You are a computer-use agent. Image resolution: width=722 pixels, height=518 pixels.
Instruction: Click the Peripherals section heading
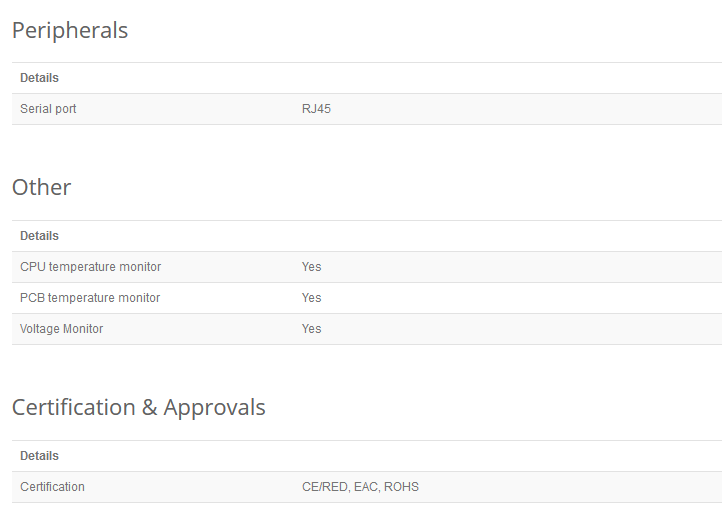[70, 31]
